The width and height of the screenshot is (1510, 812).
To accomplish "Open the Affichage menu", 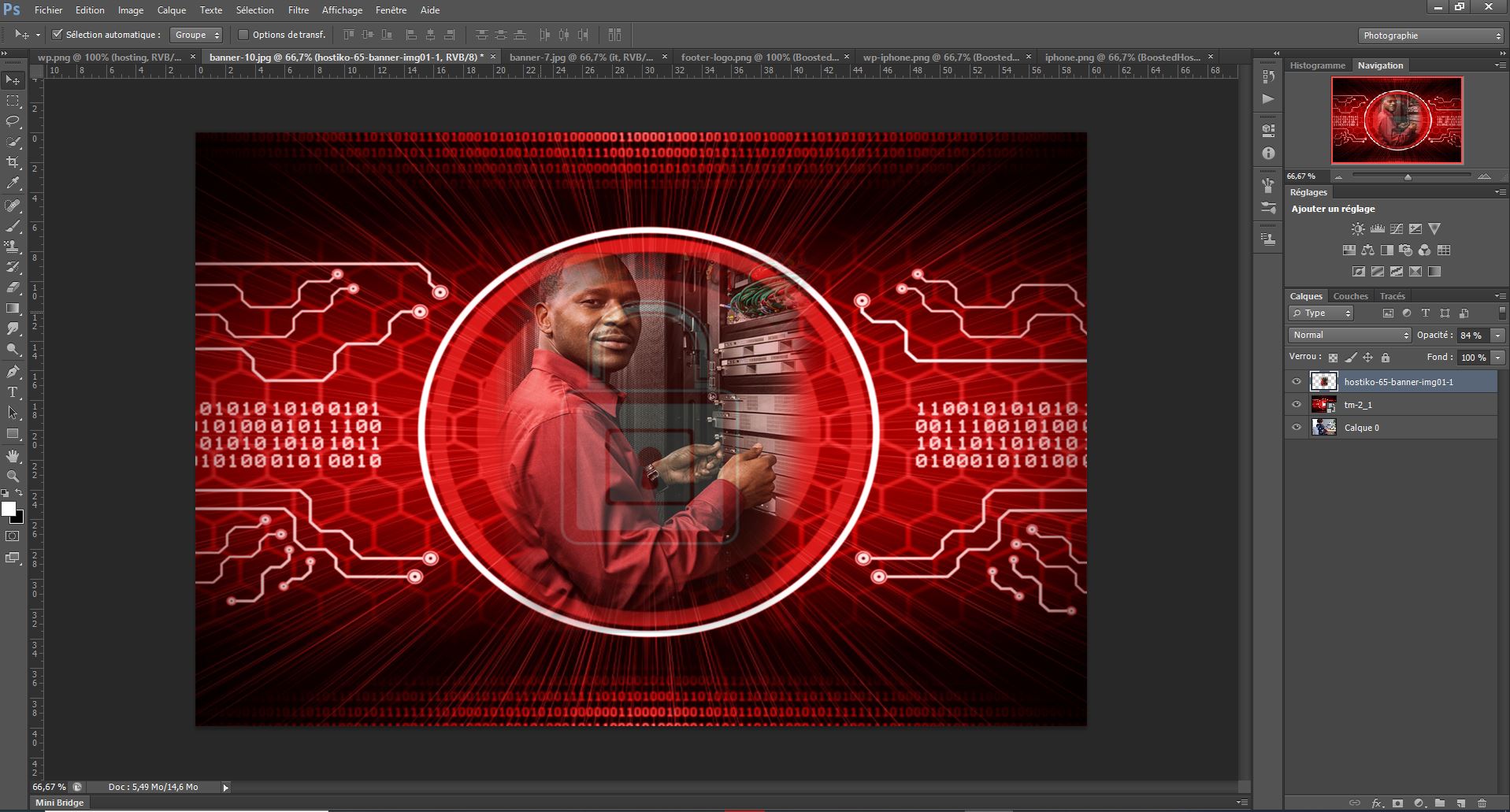I will click(x=343, y=10).
